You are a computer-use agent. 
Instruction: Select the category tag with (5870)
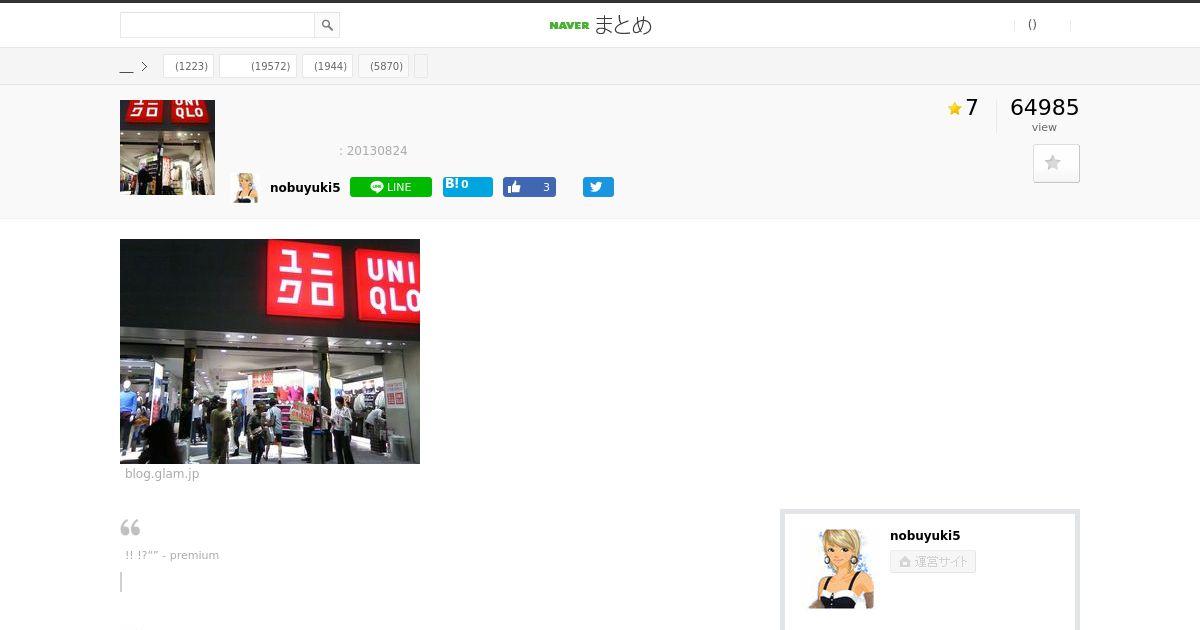pos(383,66)
